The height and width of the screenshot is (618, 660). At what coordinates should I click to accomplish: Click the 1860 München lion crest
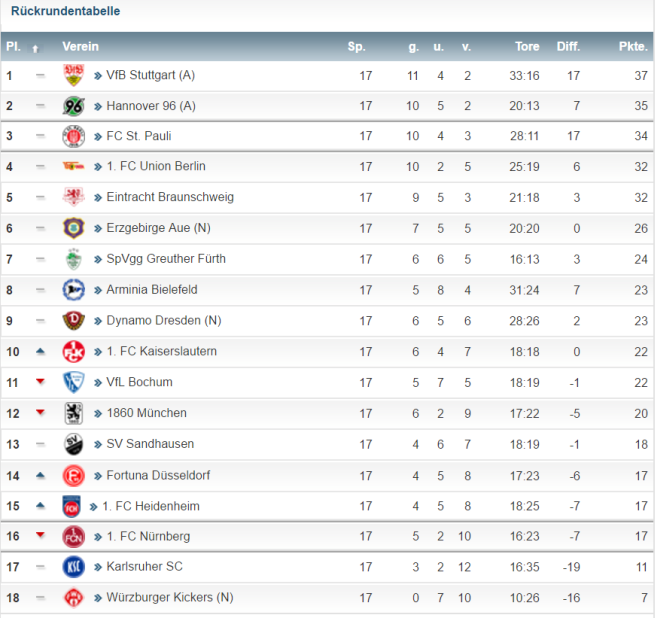click(x=74, y=413)
